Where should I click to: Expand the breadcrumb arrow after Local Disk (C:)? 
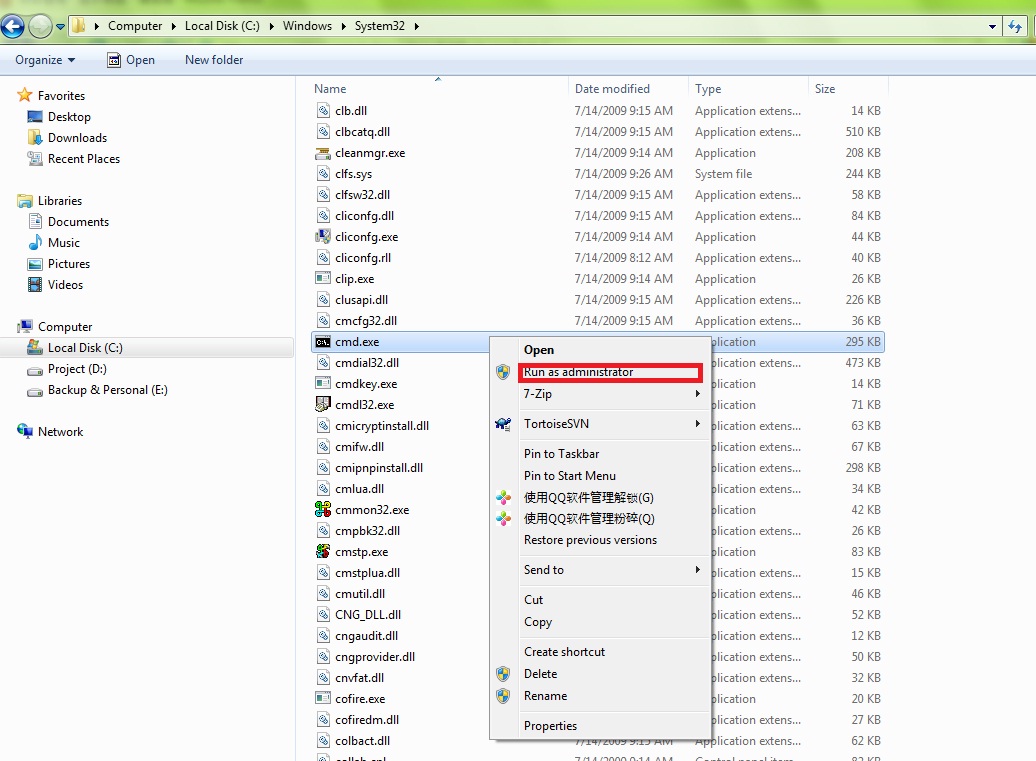point(272,26)
